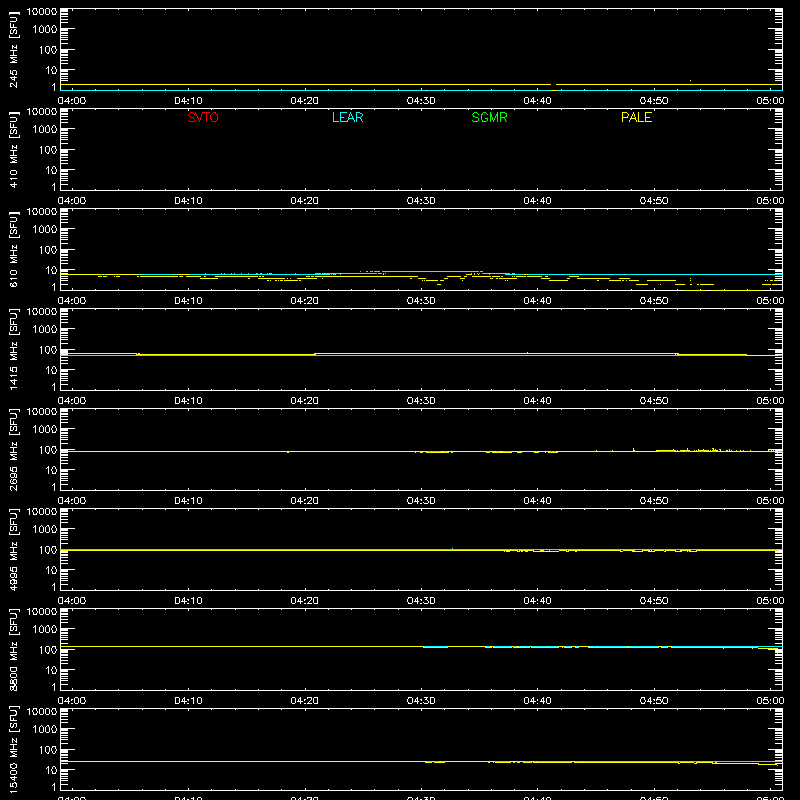Viewport: 800px width, 800px height.
Task: Click the 1000 y-axis label of 410 MHz plot
Action: (x=45, y=129)
